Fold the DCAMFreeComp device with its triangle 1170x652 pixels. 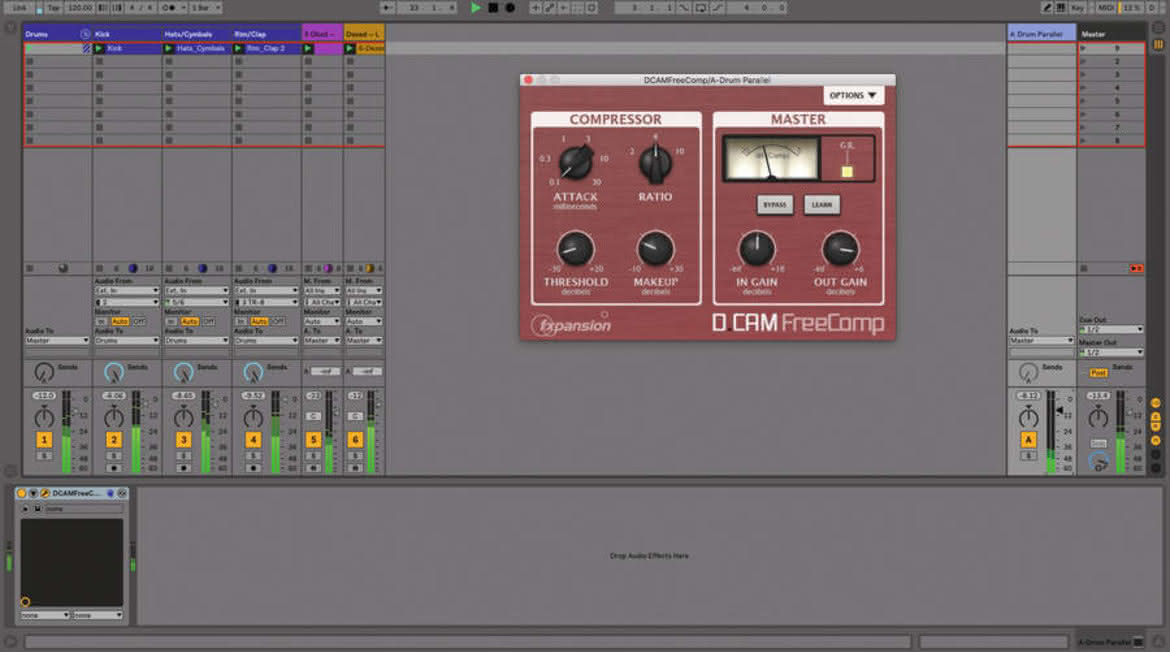click(x=33, y=493)
